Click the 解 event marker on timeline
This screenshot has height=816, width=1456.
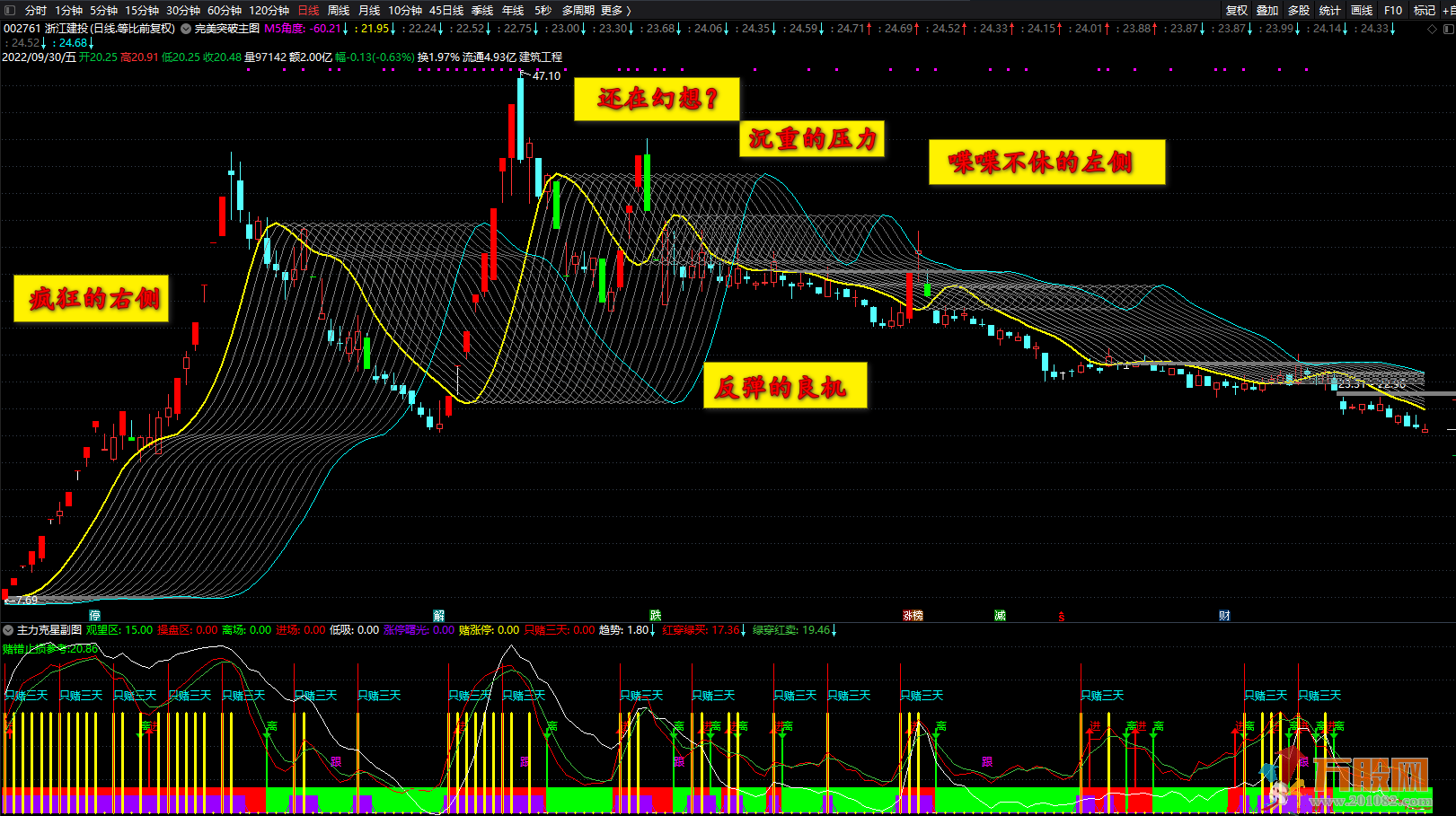[x=439, y=615]
